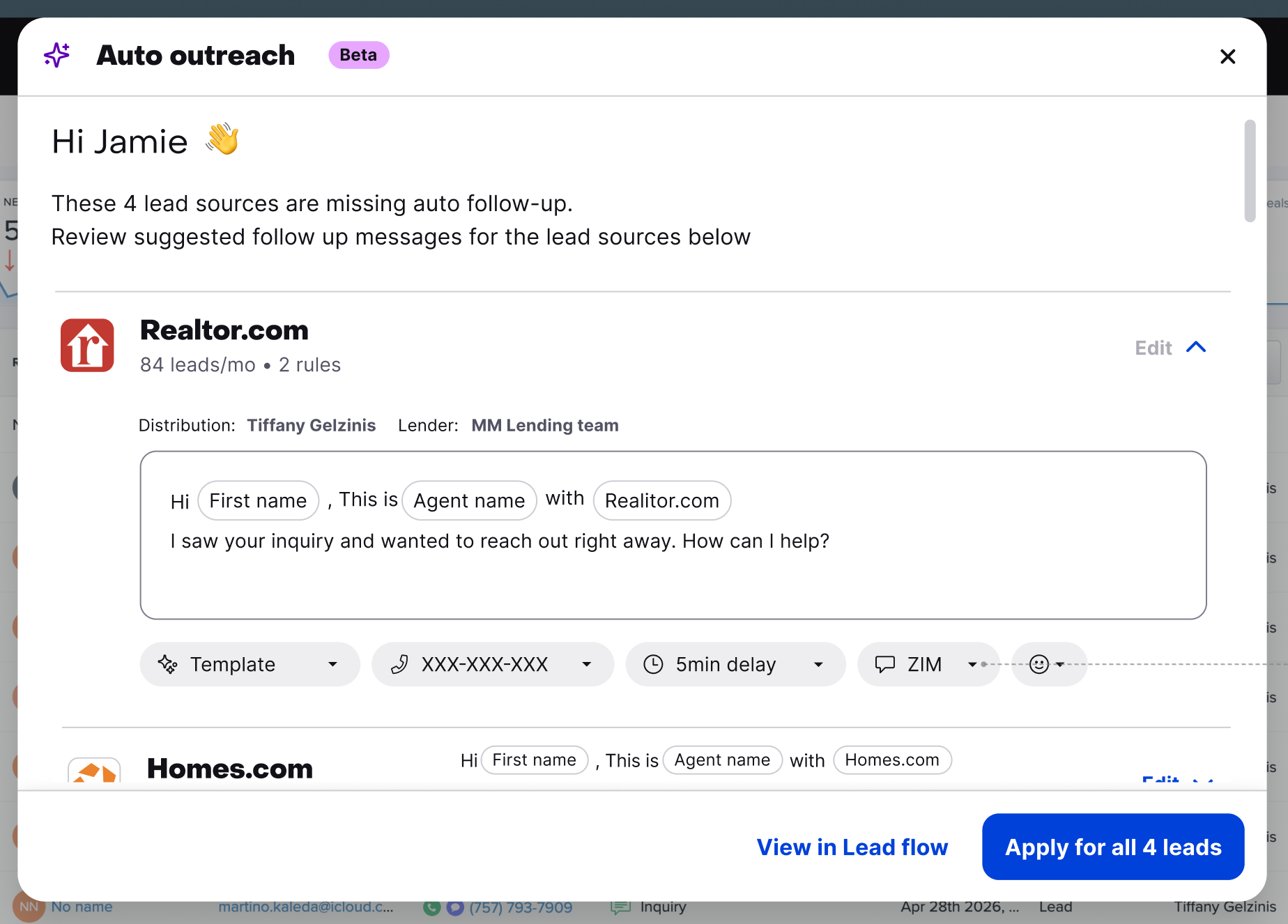Click the dialog vertical scrollbar
This screenshot has width=1288, height=924.
tap(1250, 171)
